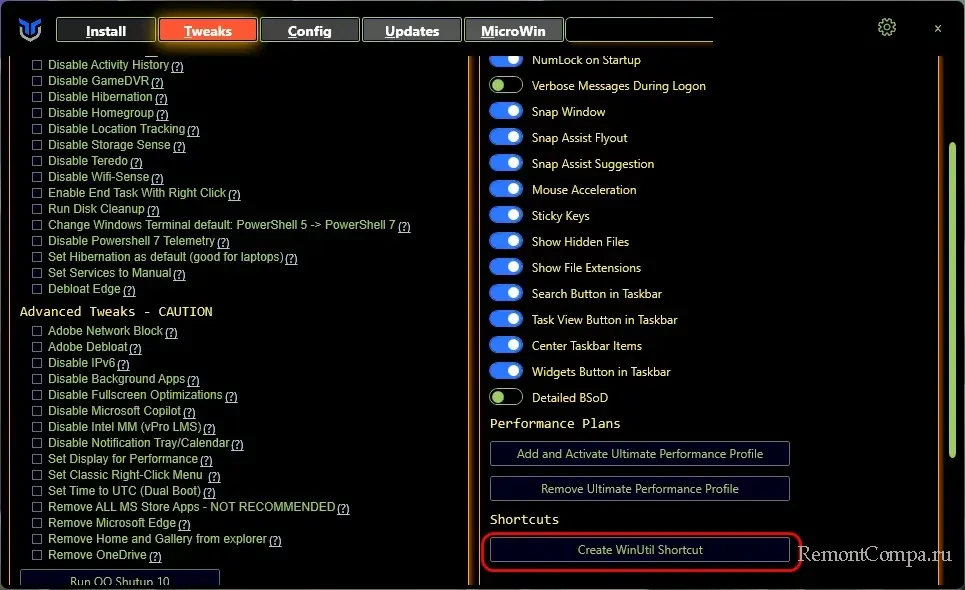
Task: Check Enable End Task With Right Click
Action: pyautogui.click(x=37, y=193)
